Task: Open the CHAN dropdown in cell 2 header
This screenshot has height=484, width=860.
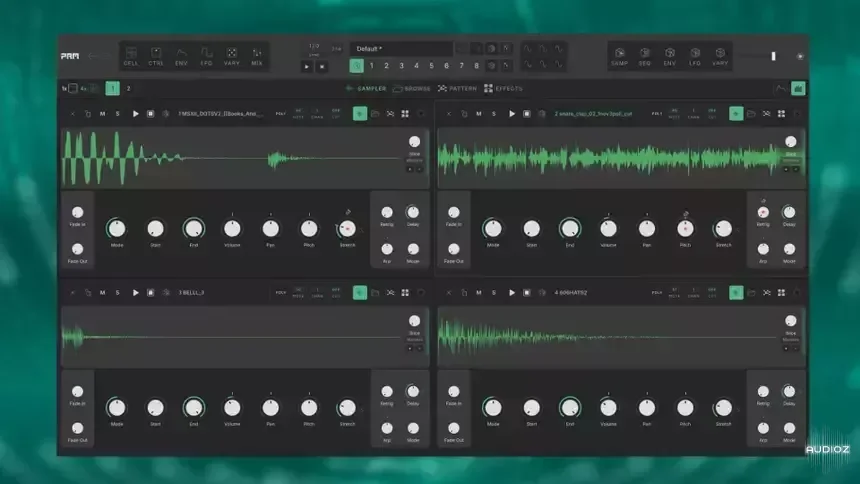Action: [693, 114]
